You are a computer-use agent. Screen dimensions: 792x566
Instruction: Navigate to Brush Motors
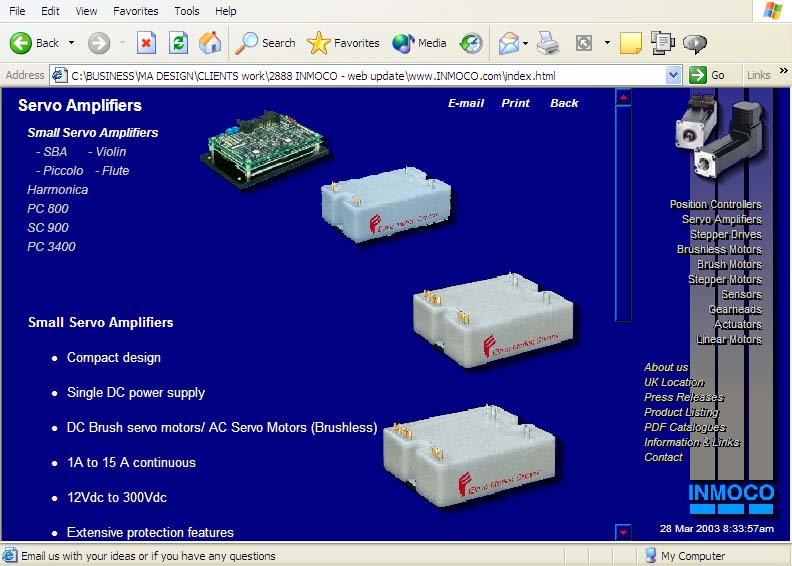[729, 265]
